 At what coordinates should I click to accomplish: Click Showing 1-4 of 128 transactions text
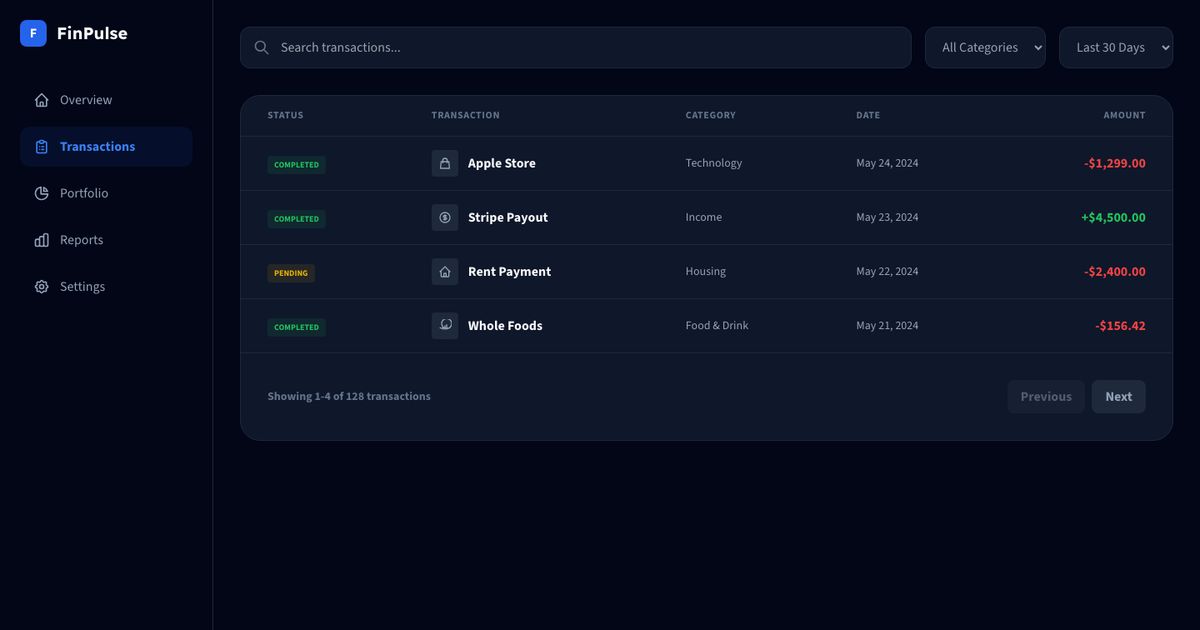349,397
